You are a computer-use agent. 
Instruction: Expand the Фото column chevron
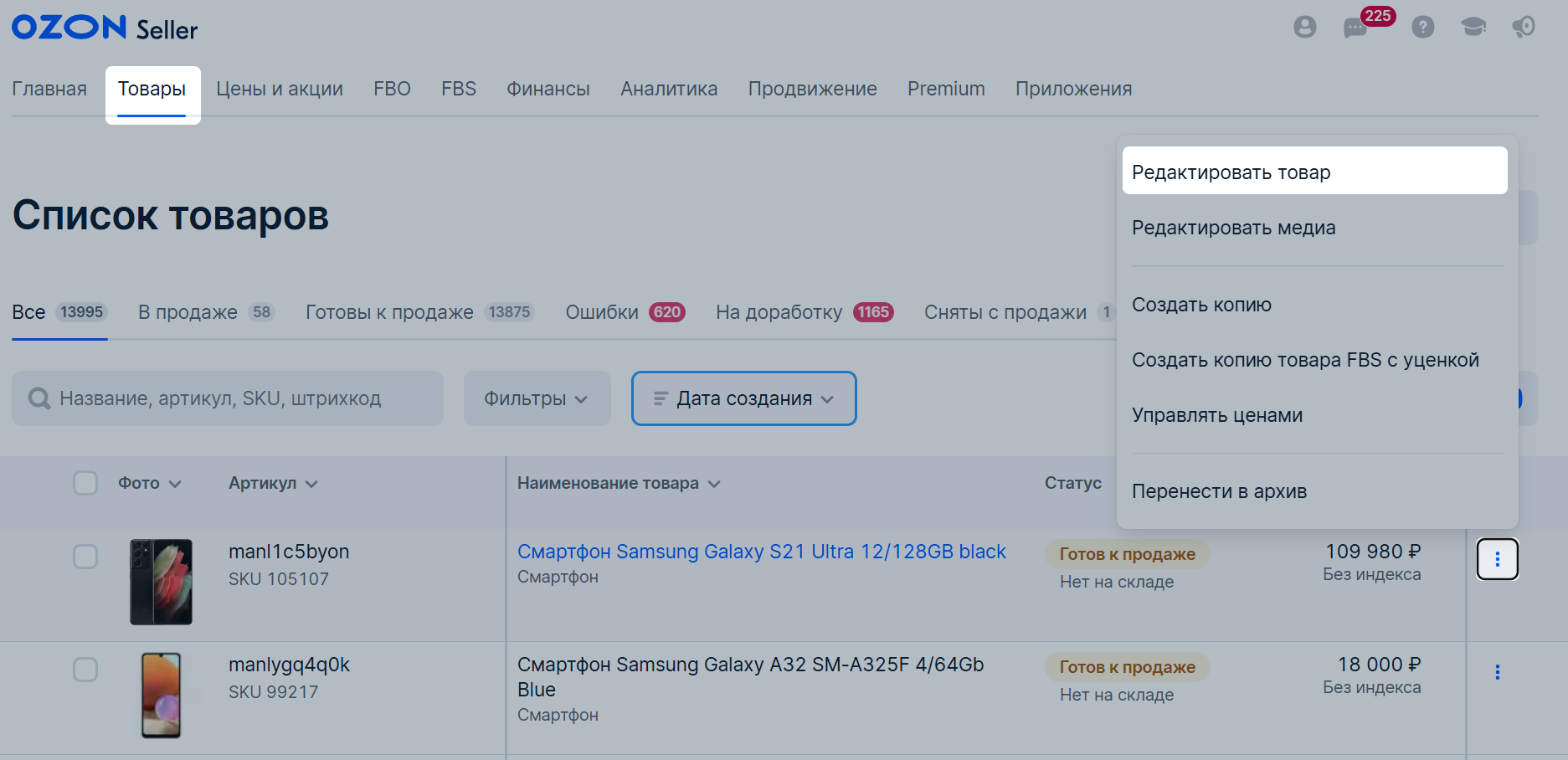(x=175, y=484)
